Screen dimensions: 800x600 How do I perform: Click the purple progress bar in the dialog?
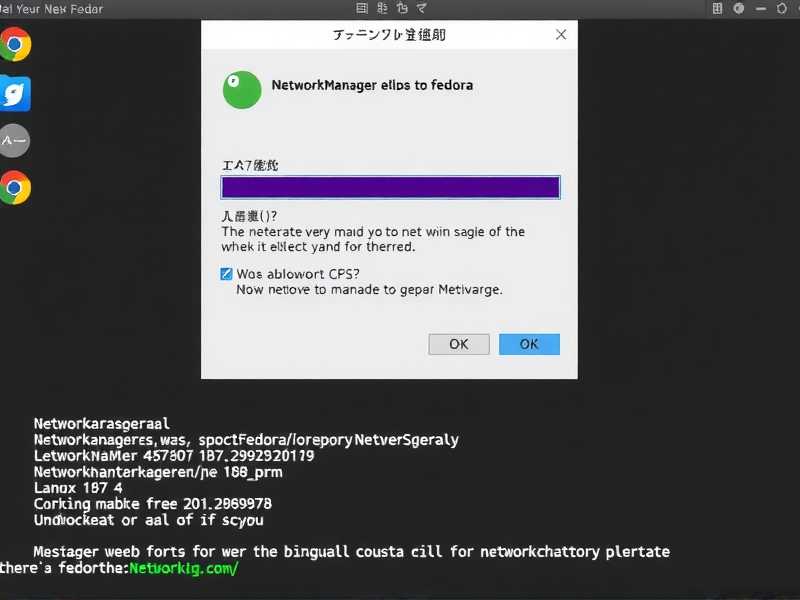[389, 187]
